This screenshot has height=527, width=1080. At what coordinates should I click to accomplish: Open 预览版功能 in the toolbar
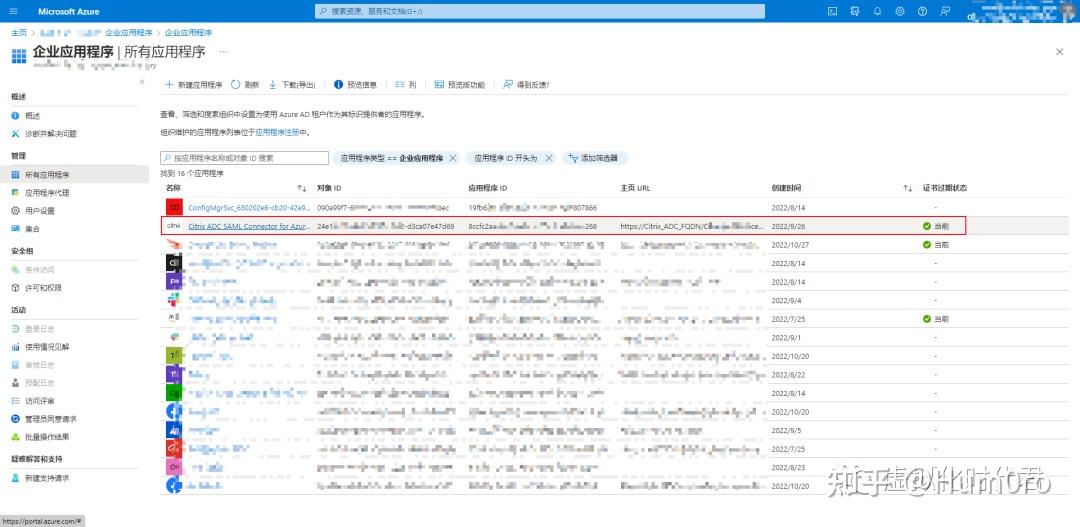click(x=459, y=85)
